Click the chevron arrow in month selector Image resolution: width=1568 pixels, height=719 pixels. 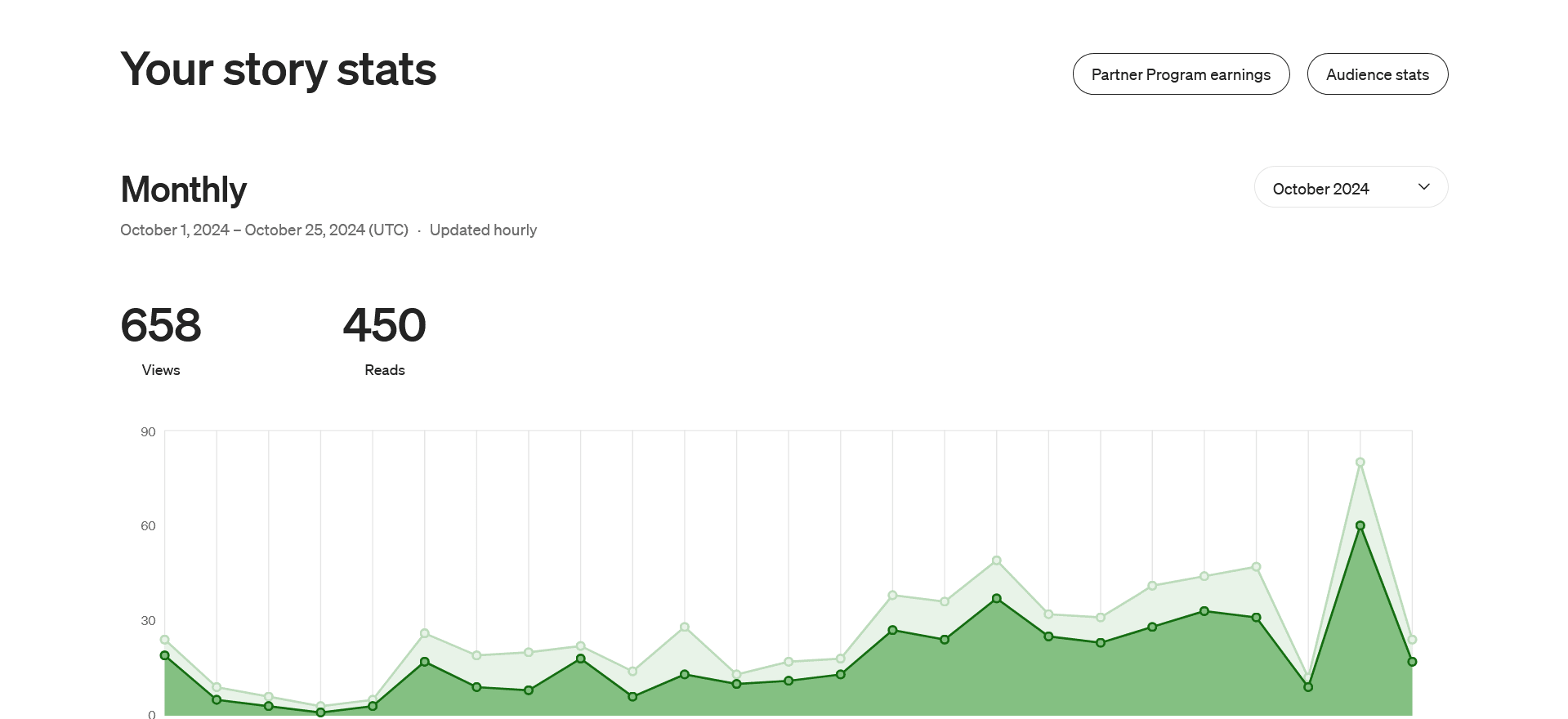pyautogui.click(x=1424, y=187)
